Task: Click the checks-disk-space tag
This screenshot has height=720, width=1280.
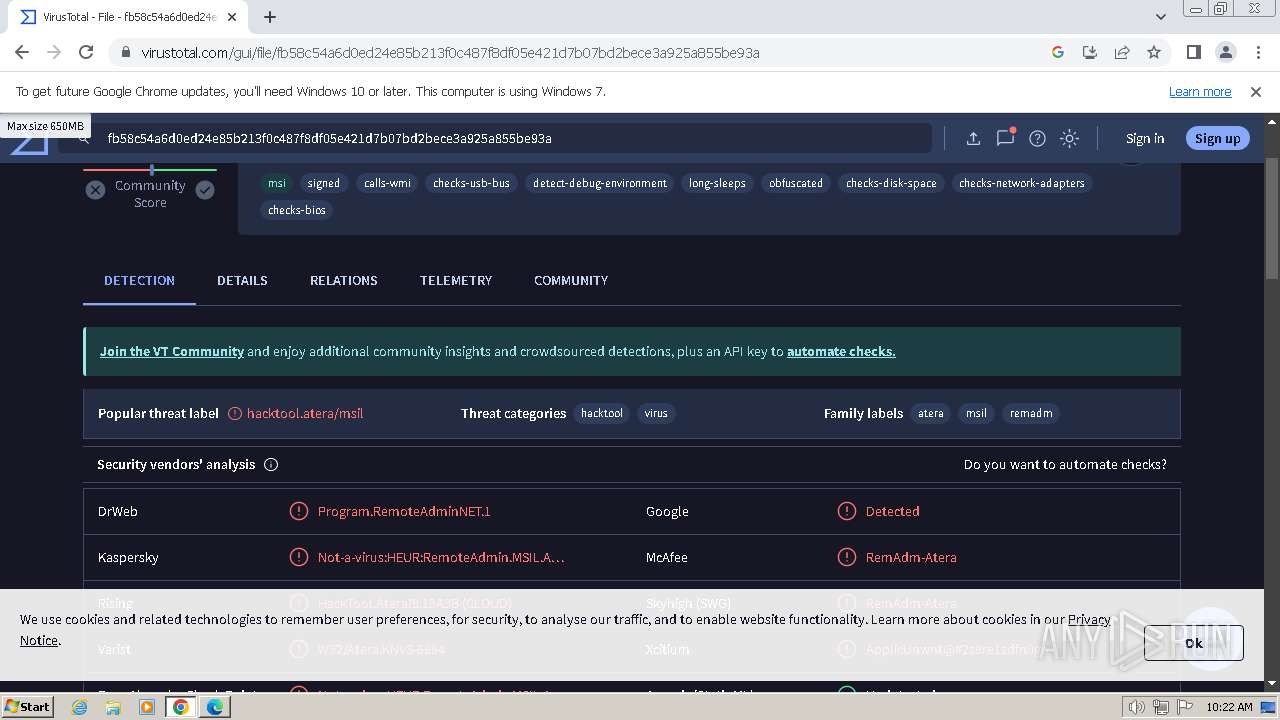Action: coord(891,183)
